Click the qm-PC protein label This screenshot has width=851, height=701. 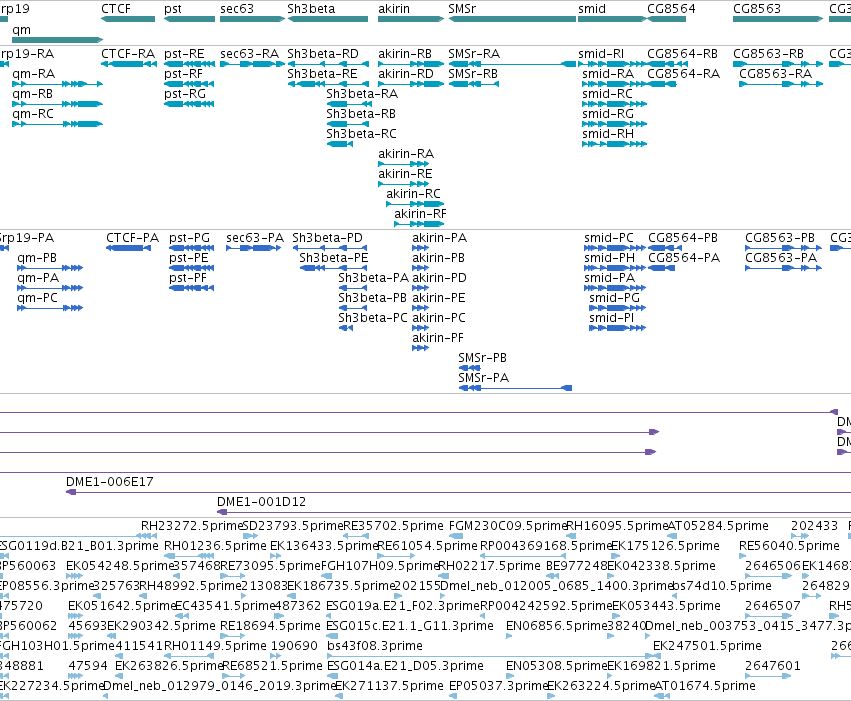point(37,298)
